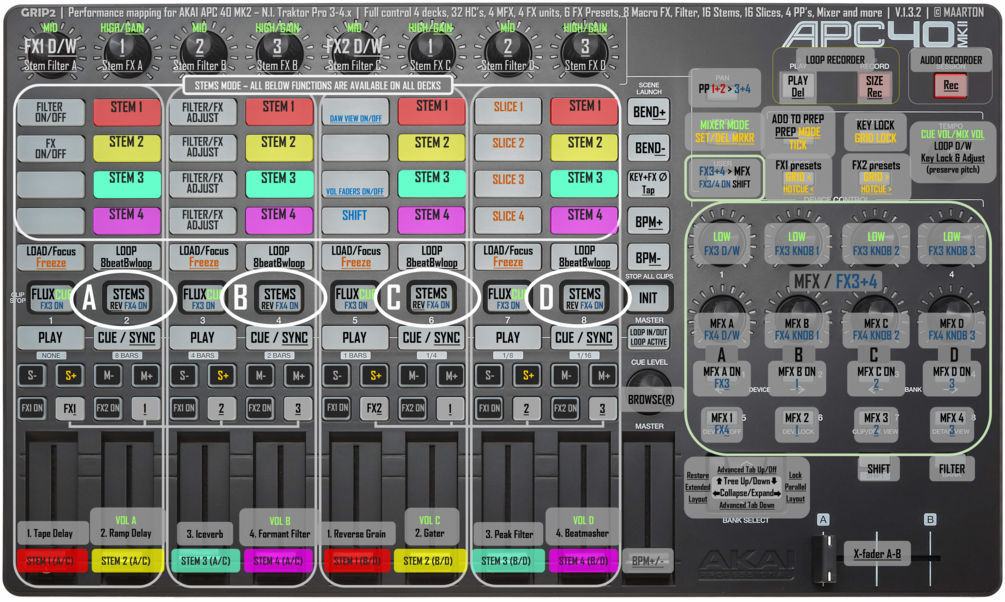This screenshot has width=1005, height=602.
Task: Enable MFX B ON button
Action: (x=797, y=377)
